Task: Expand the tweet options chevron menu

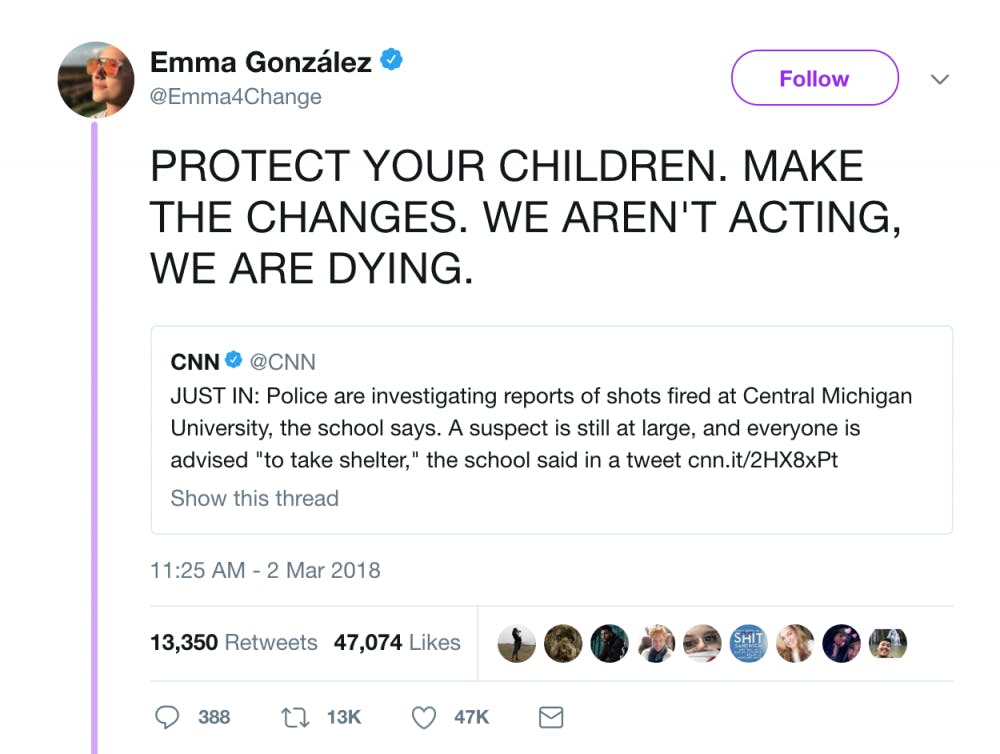Action: tap(939, 79)
